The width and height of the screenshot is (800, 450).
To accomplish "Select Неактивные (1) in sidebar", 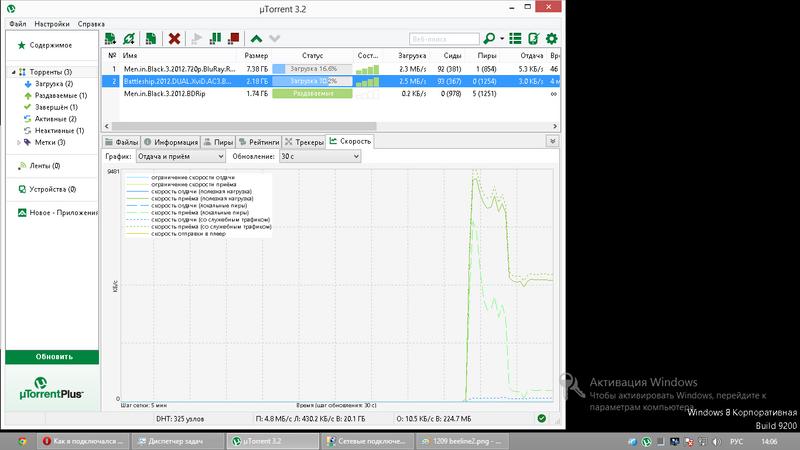I will [59, 131].
